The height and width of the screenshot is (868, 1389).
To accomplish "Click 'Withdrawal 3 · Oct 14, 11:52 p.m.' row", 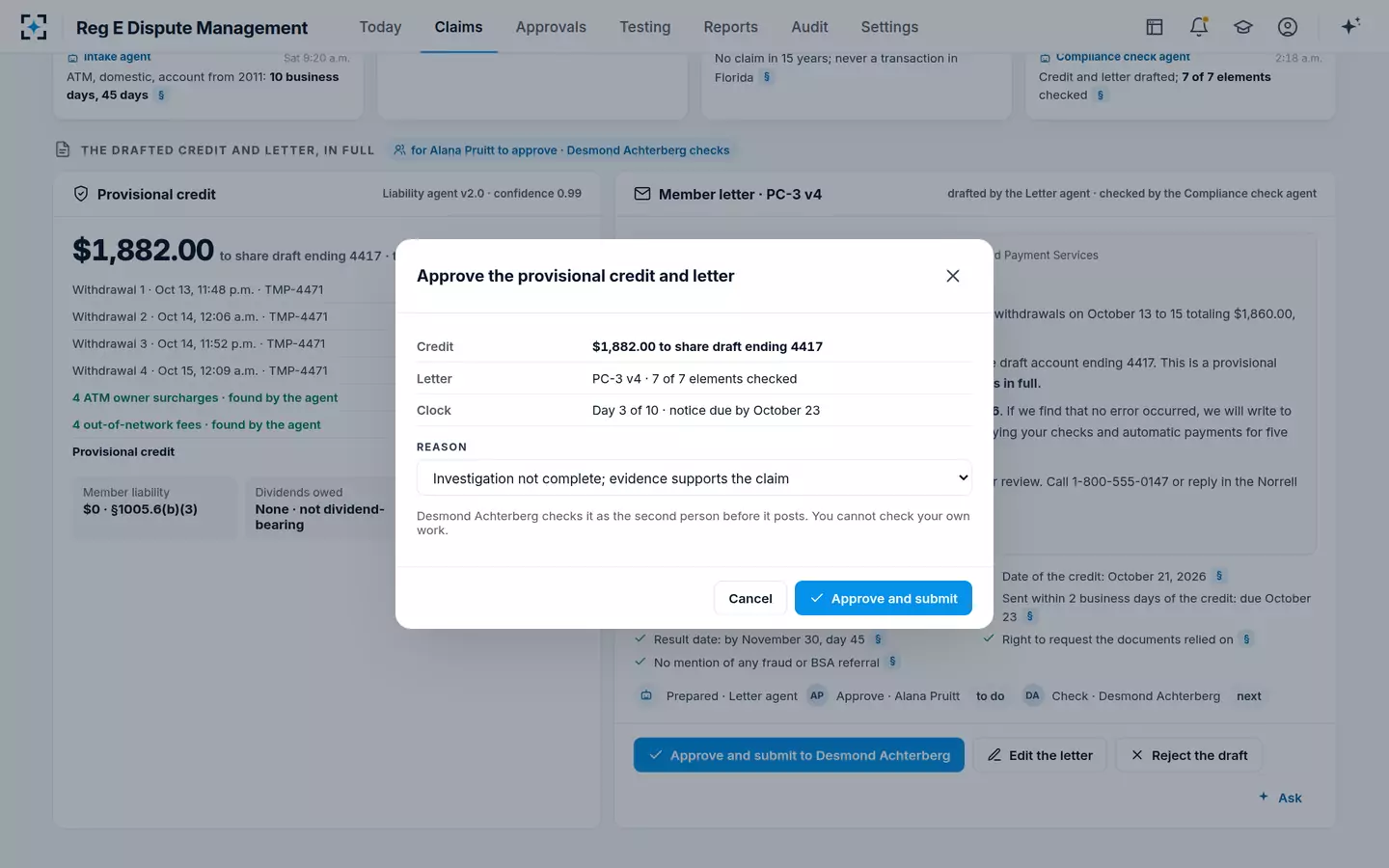I will click(x=199, y=343).
